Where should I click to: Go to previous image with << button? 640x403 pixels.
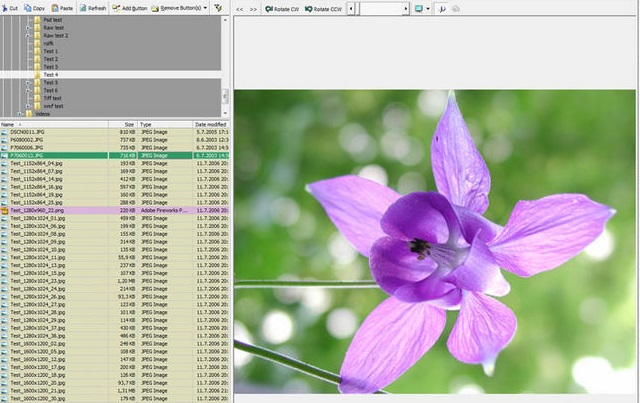click(240, 8)
